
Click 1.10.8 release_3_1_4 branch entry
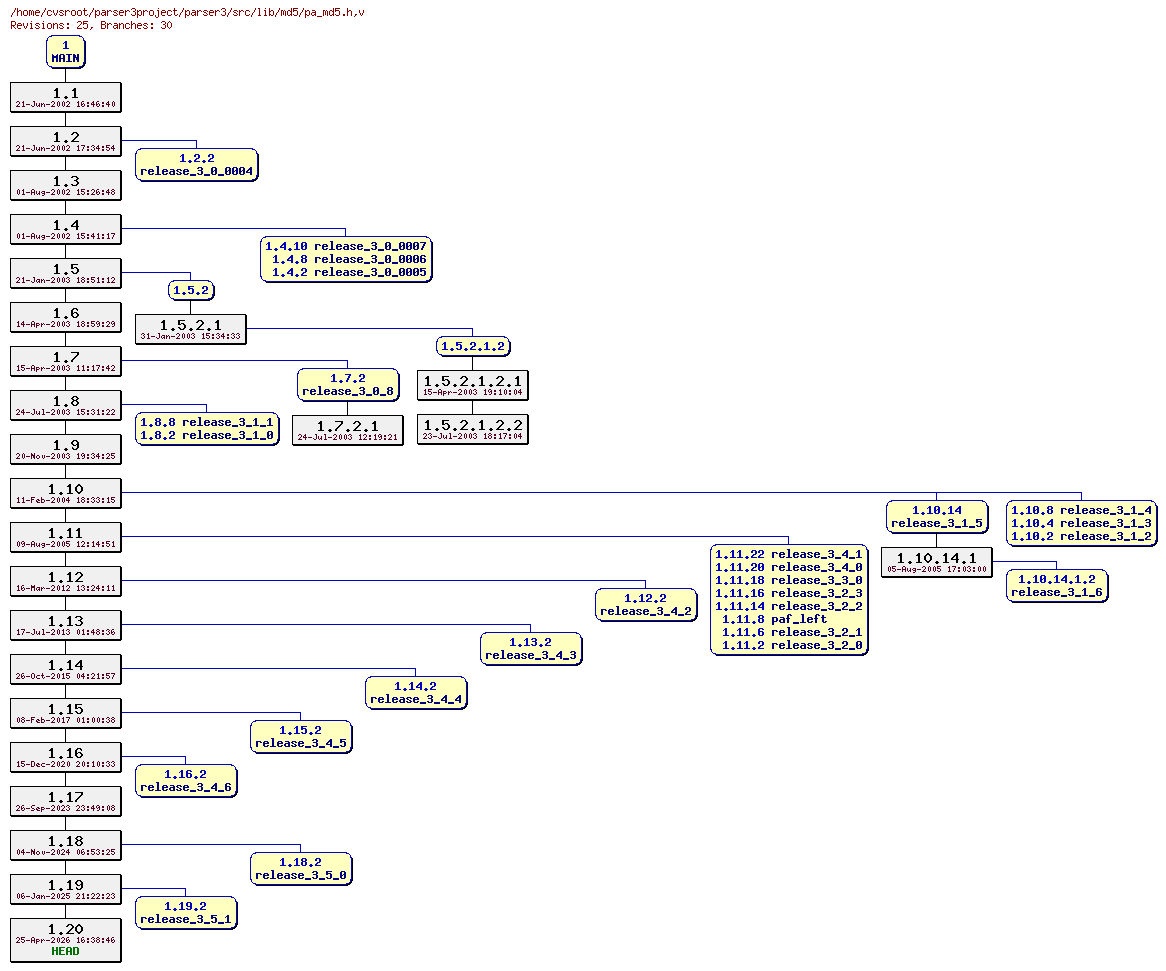(x=1081, y=510)
